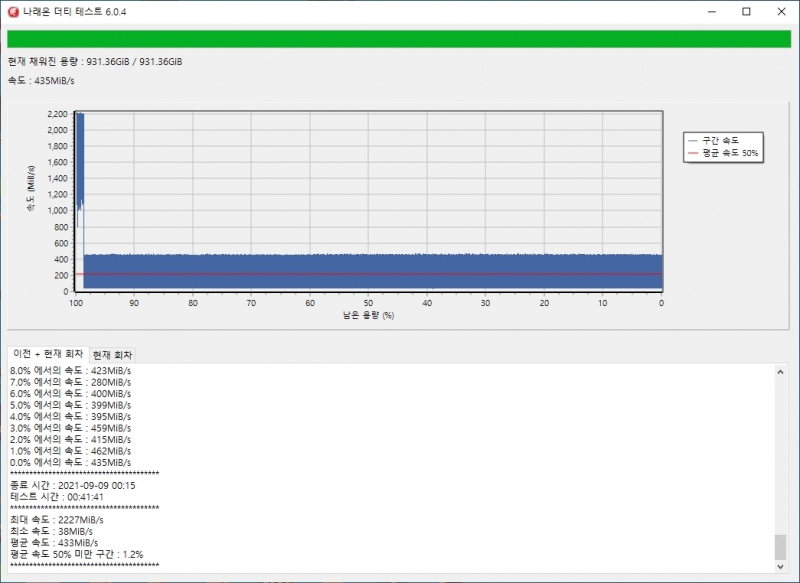Maximize the Dirty Test window

pos(746,11)
